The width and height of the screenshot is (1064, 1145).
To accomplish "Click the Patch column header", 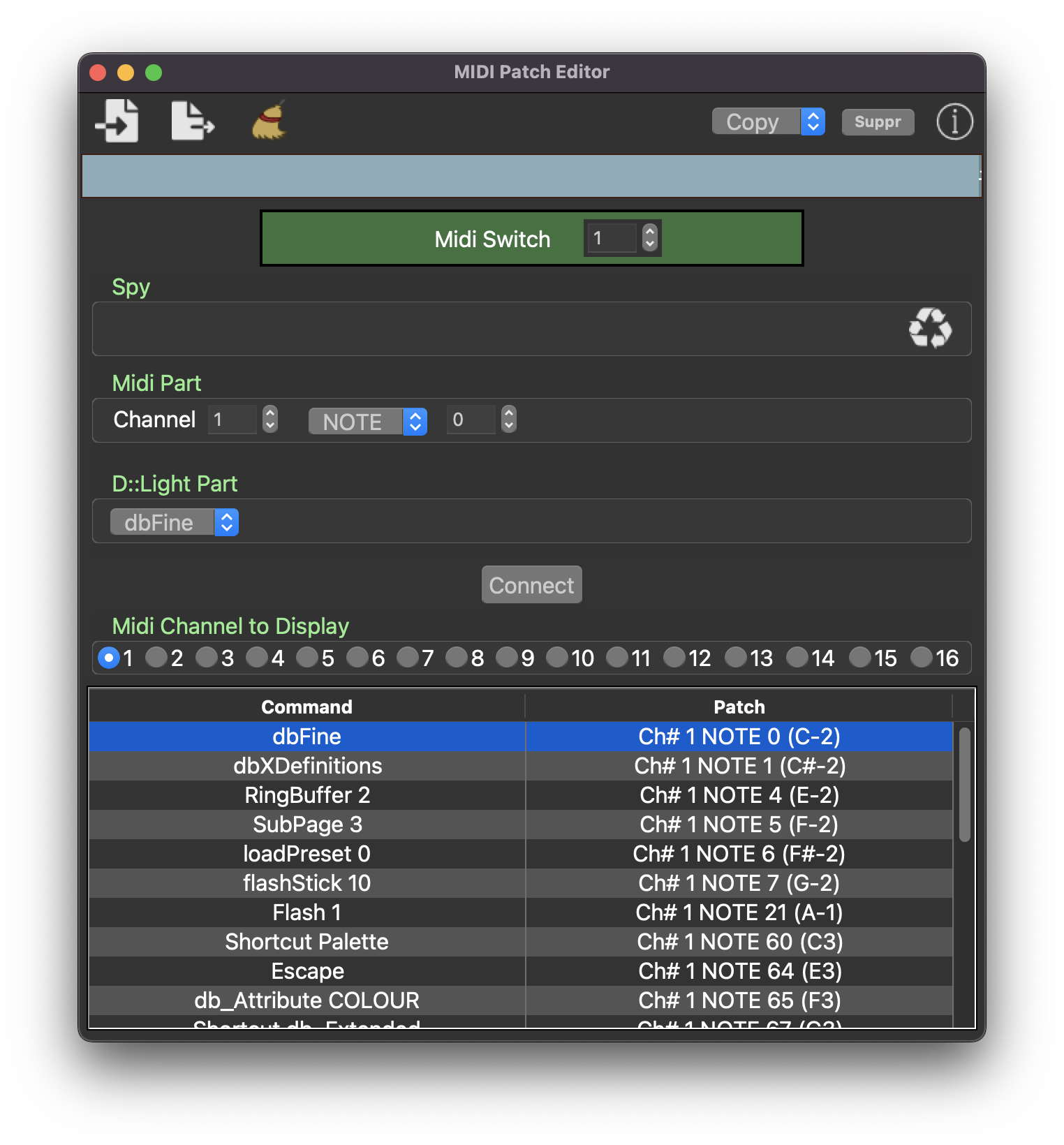I will point(739,707).
